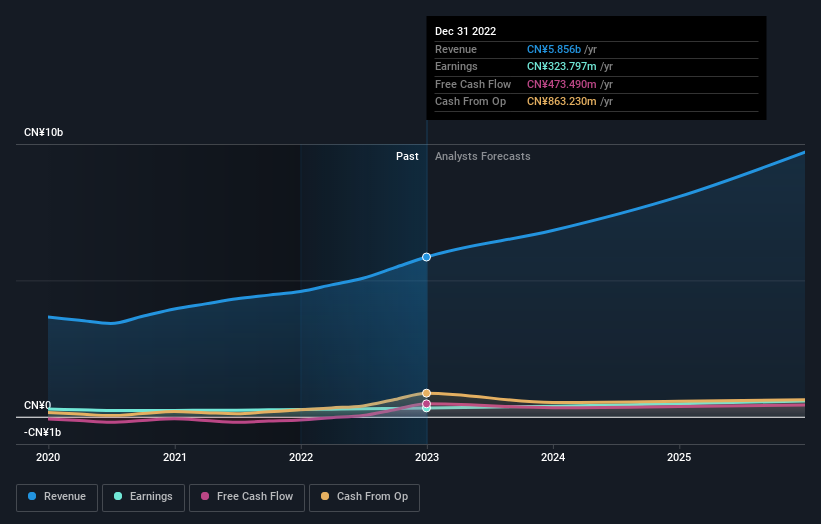Click the Free Cash Flow marker at 2023
This screenshot has width=821, height=524.
(x=427, y=404)
